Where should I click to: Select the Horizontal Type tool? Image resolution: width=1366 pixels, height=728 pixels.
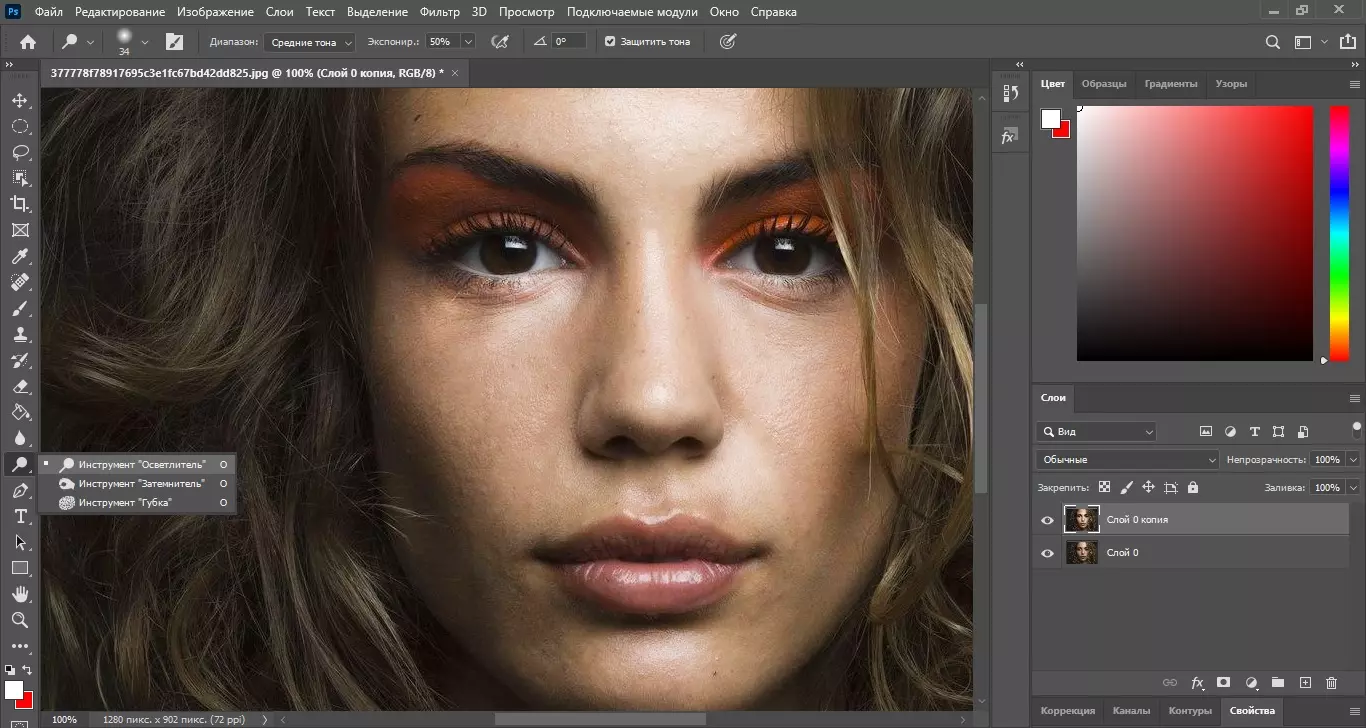(x=20, y=516)
